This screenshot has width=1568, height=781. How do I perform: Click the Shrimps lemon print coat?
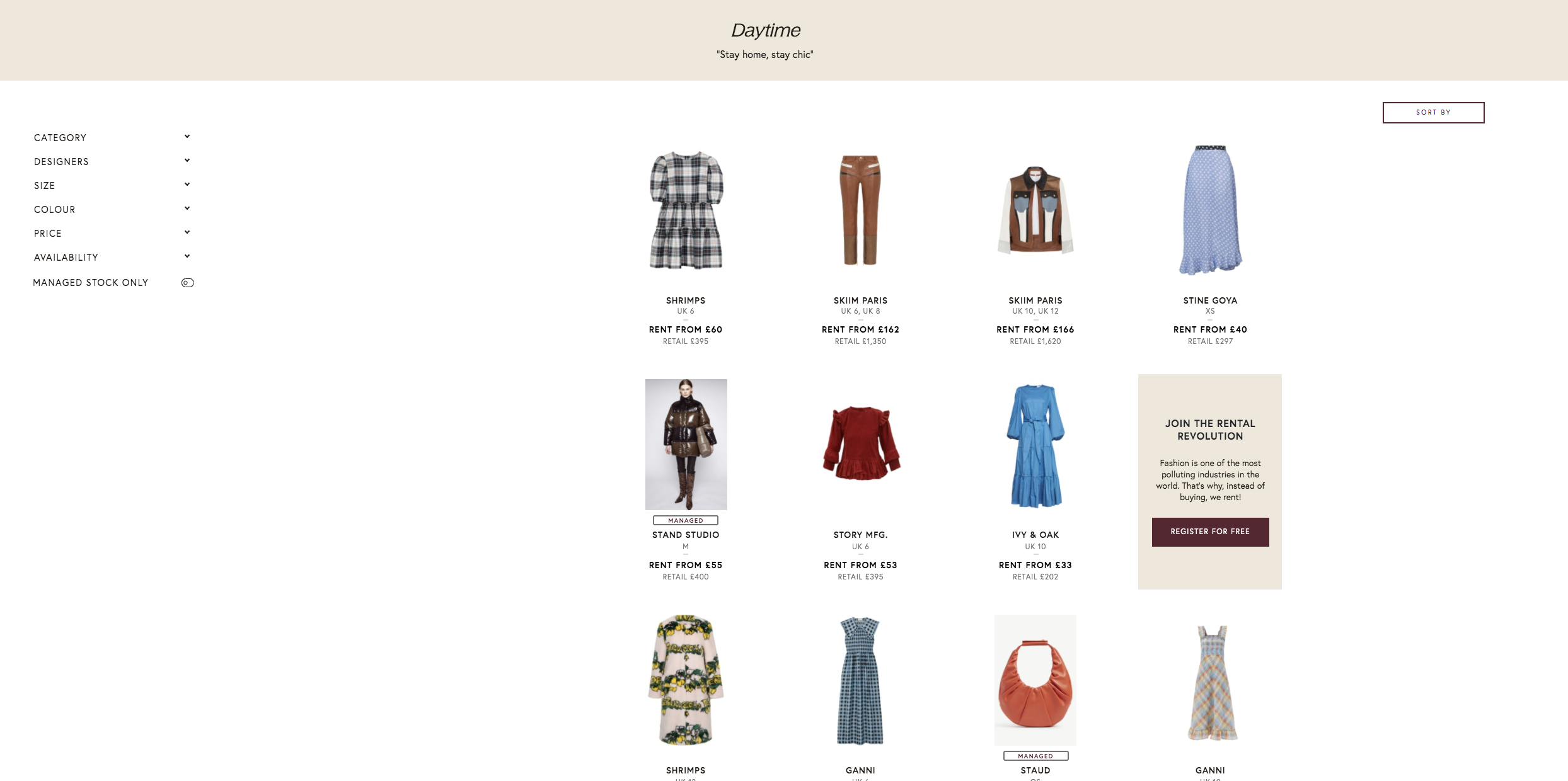(686, 680)
